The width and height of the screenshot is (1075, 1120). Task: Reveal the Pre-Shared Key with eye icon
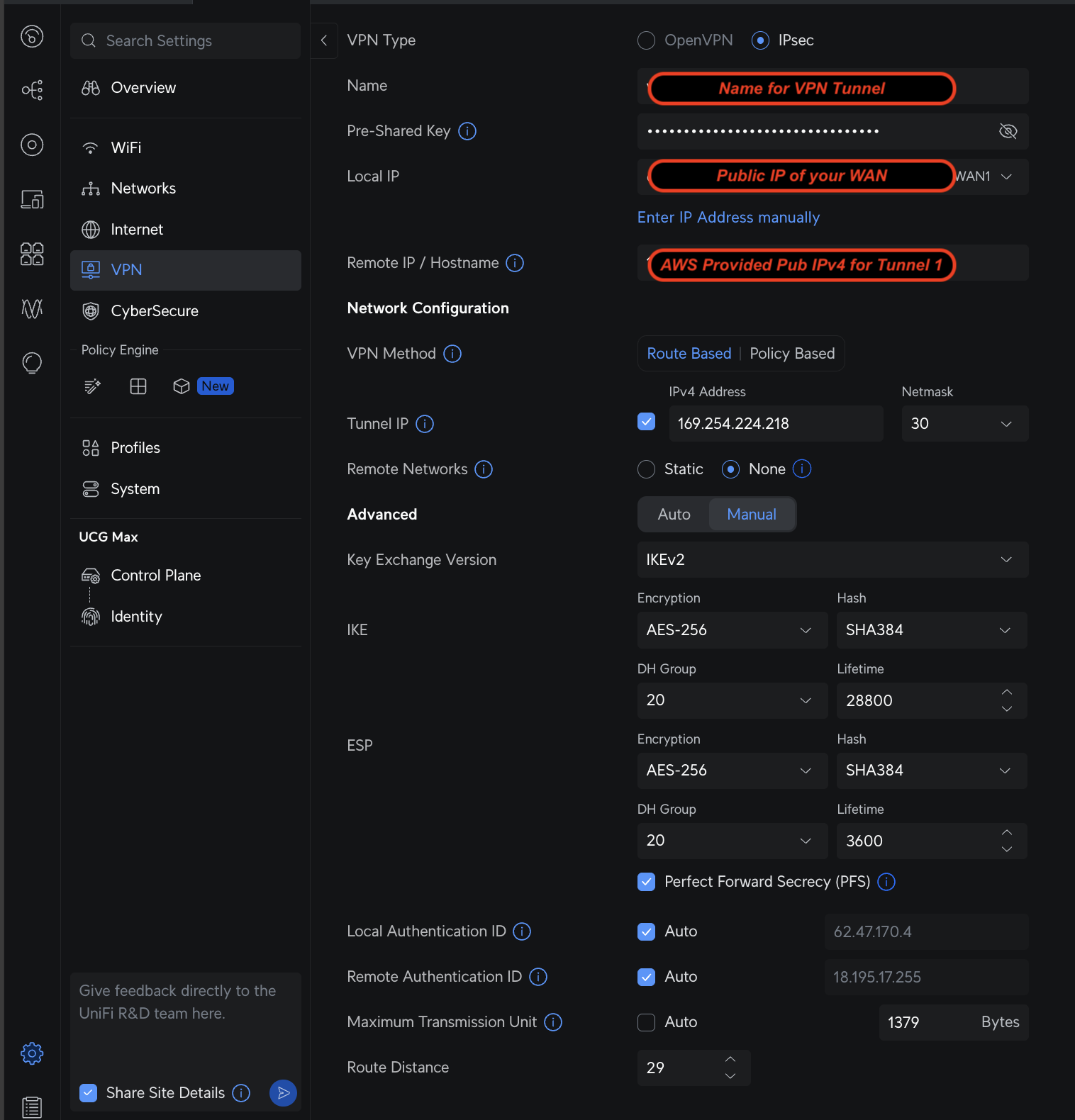coord(1008,131)
